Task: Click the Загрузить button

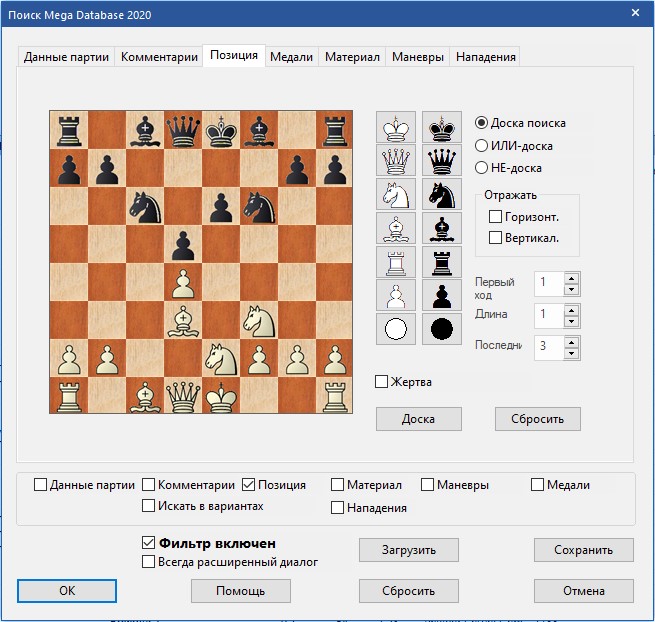Action: coord(409,550)
